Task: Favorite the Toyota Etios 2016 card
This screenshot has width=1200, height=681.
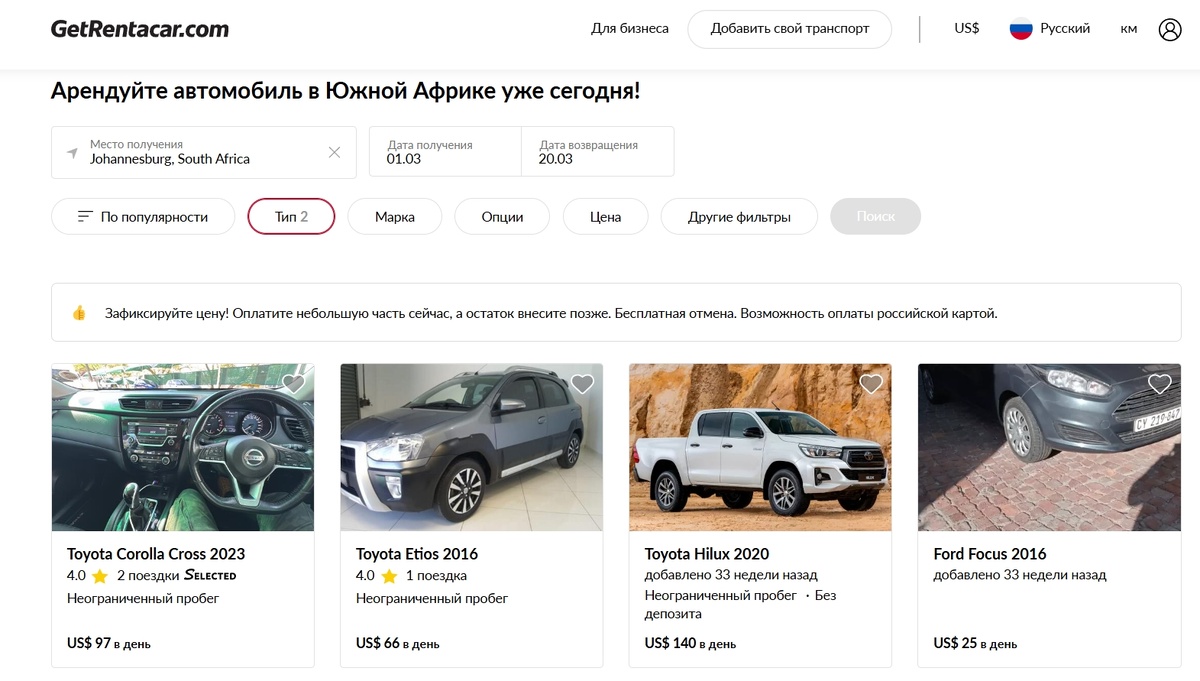Action: point(582,384)
